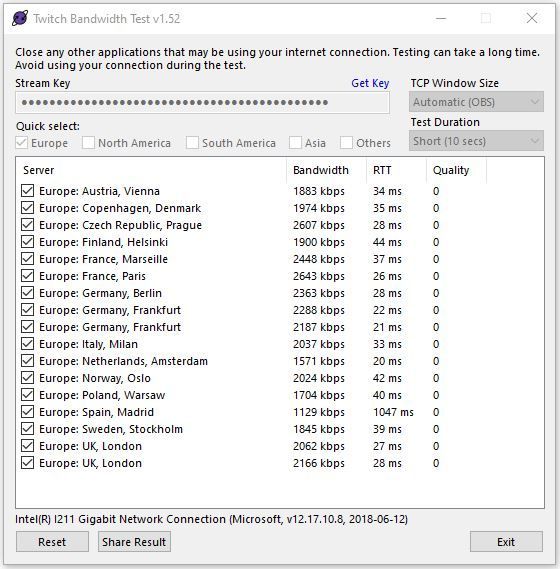
Task: Open the TCP Window Size dropdown
Action: click(476, 102)
